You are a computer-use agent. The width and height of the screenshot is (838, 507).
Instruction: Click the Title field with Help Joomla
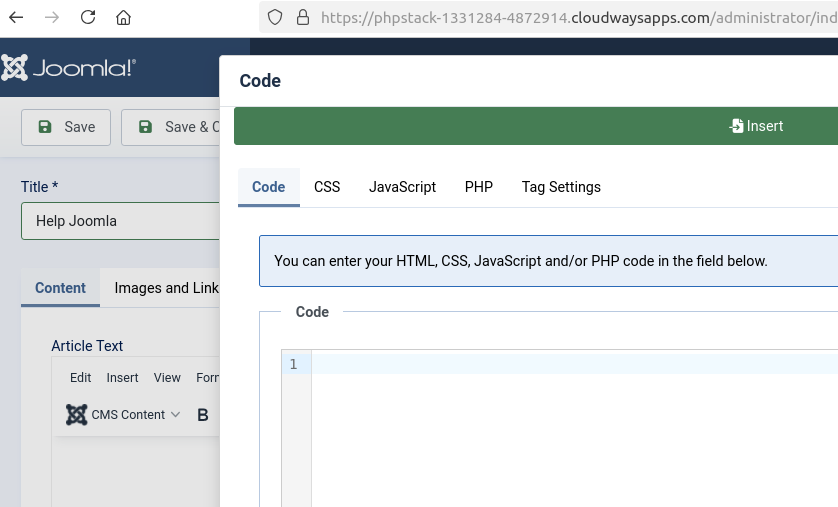[x=120, y=221]
